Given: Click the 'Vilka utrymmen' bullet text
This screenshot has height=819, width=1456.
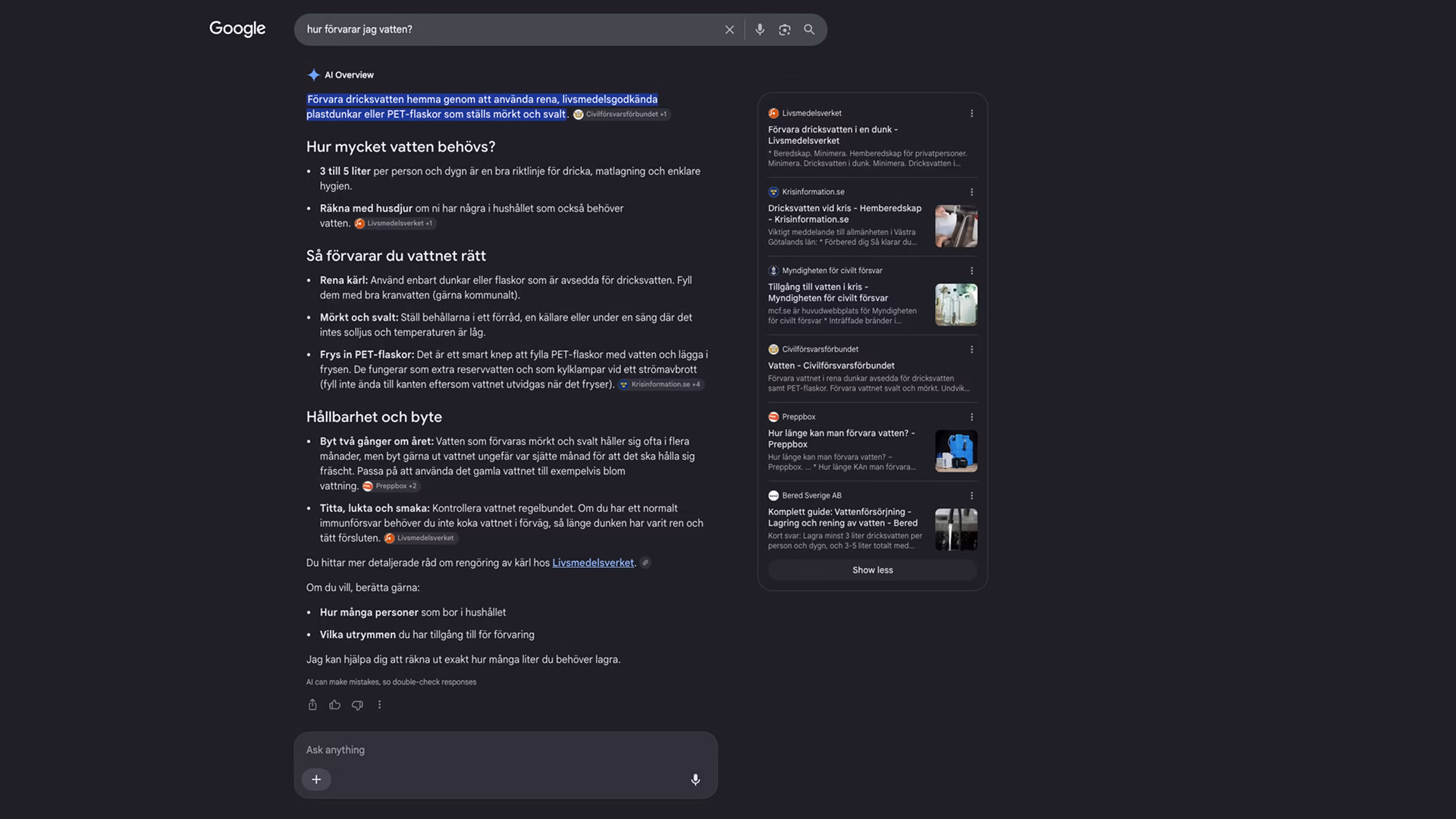Looking at the screenshot, I should point(427,635).
